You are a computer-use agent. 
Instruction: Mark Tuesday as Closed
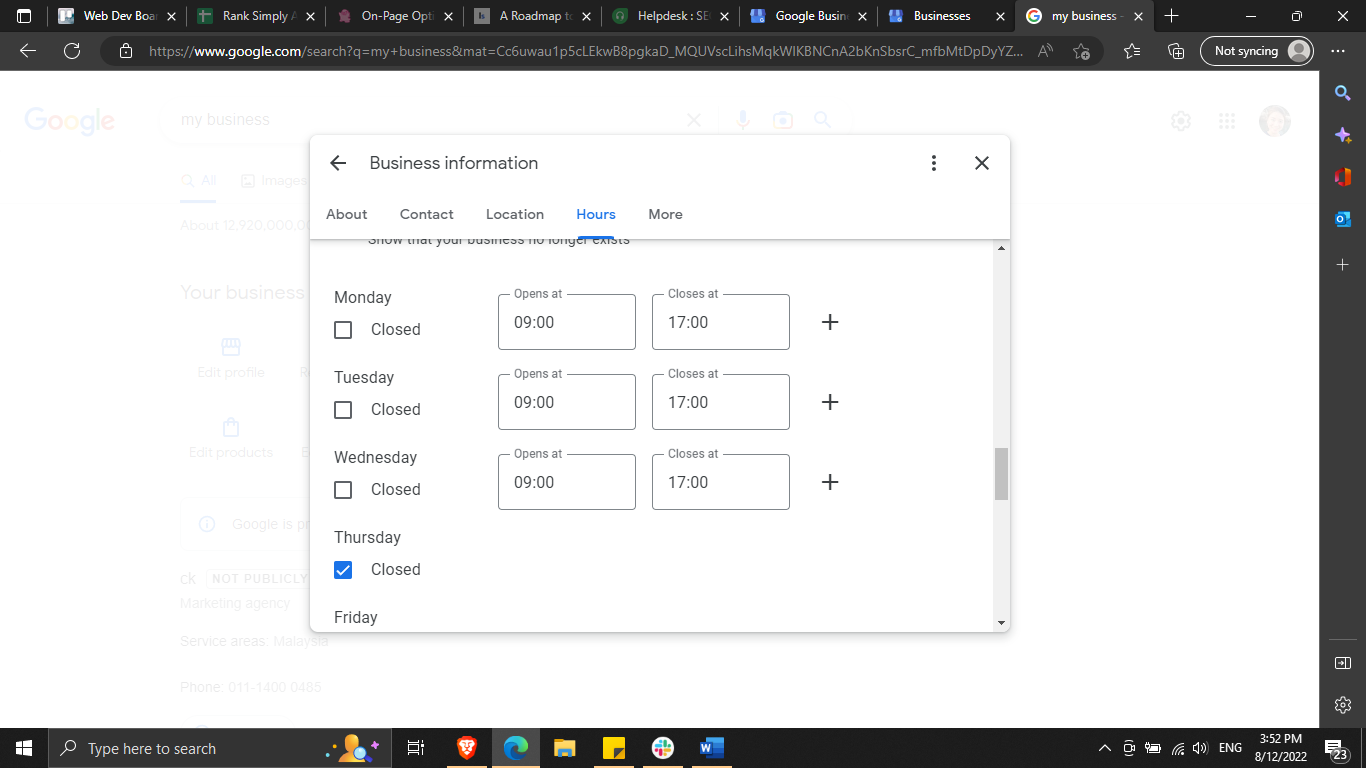343,410
